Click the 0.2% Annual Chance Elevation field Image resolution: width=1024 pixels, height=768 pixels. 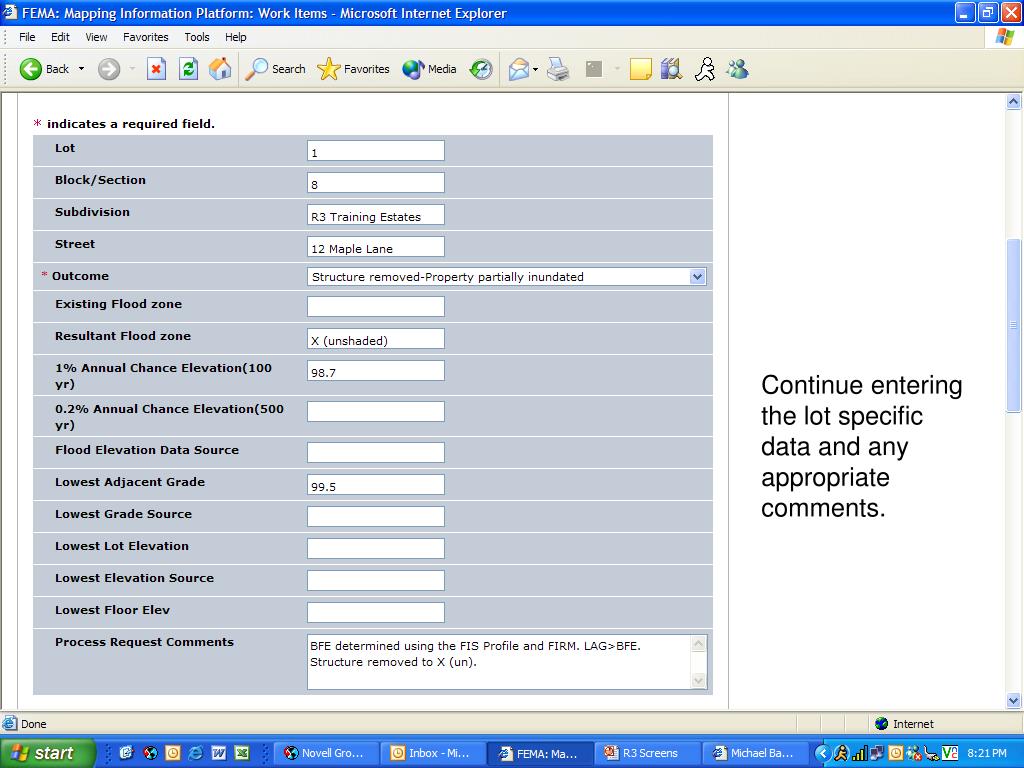(376, 411)
